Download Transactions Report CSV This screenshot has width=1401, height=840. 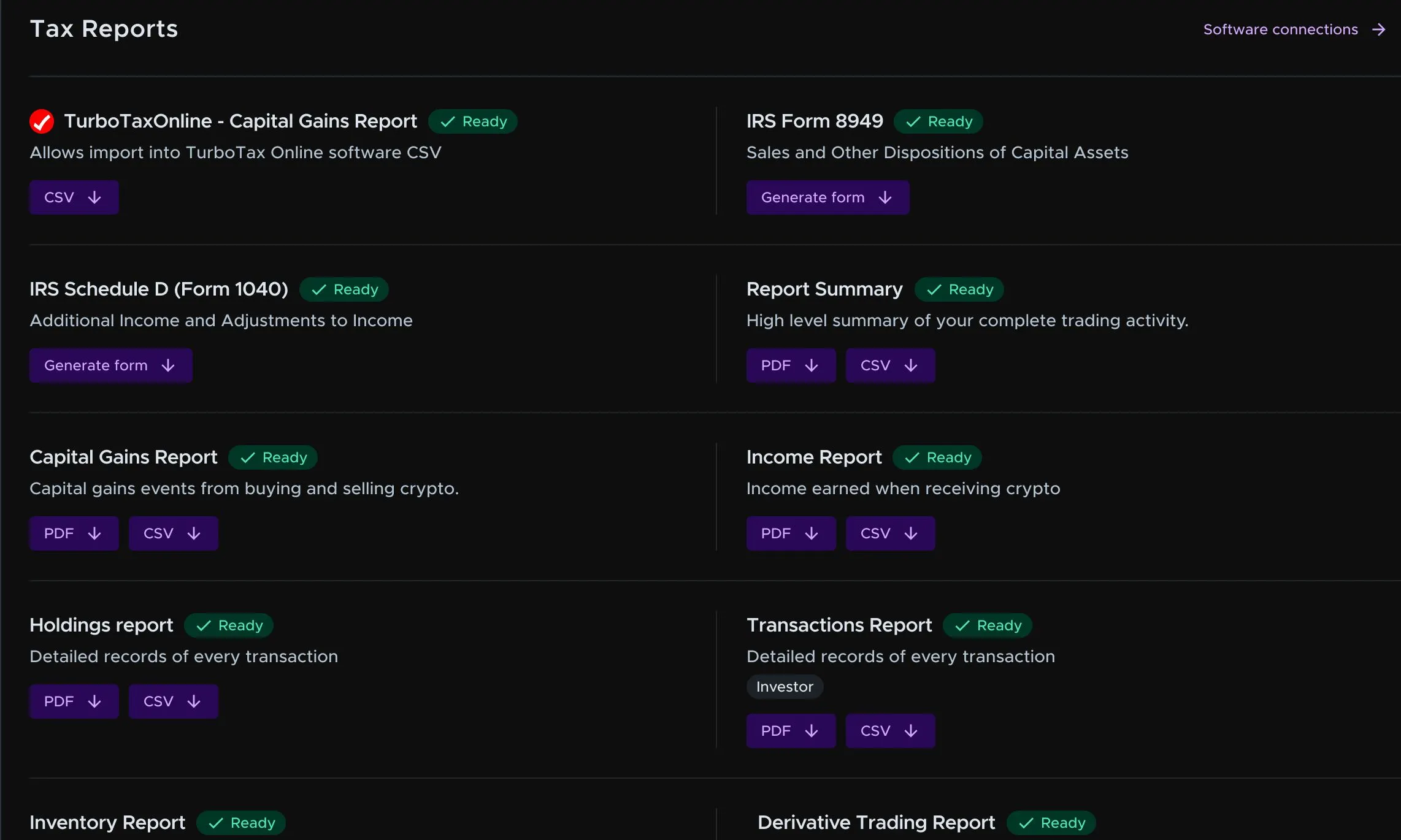click(889, 731)
